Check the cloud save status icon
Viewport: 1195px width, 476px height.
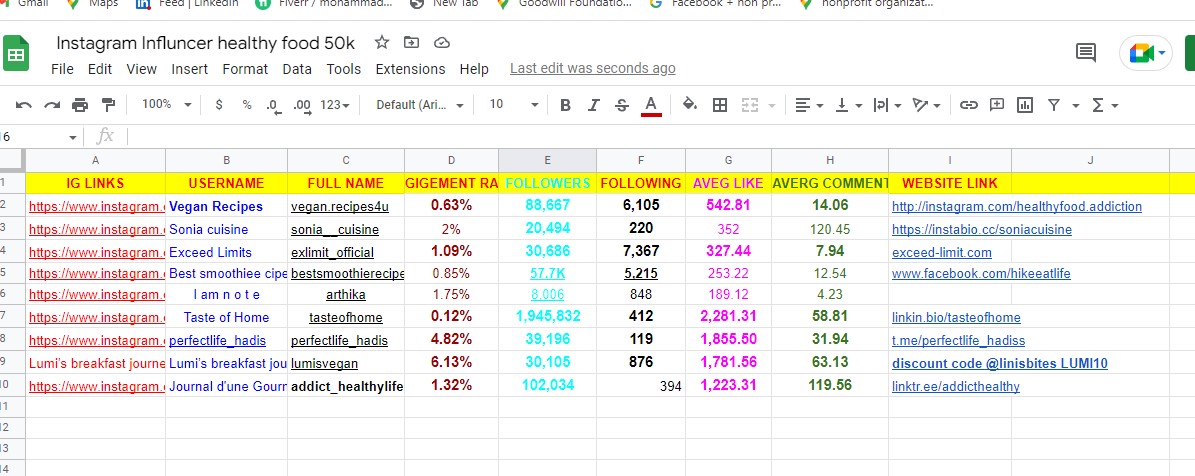441,43
